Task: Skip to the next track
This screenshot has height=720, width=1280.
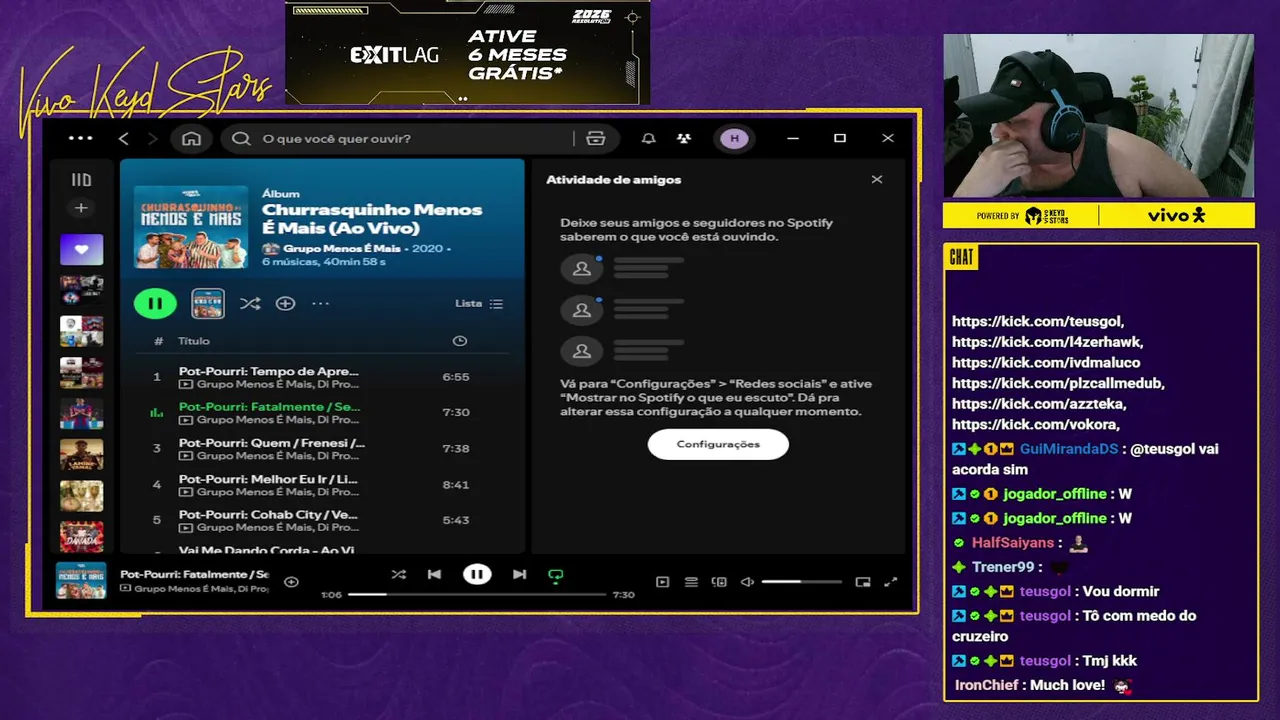Action: pyautogui.click(x=519, y=574)
